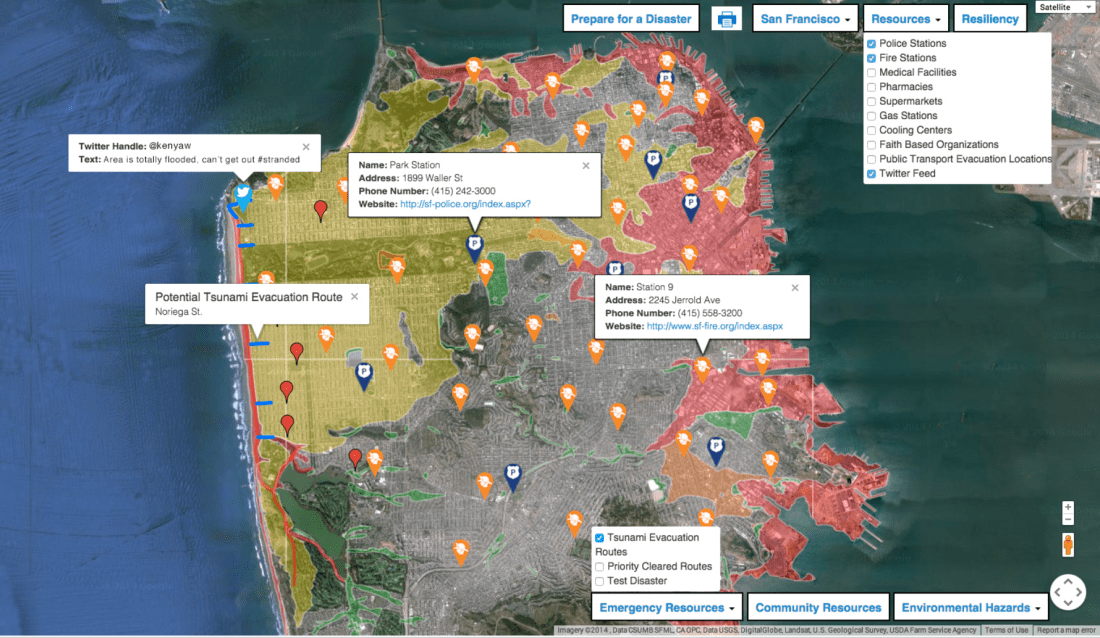Close the Park Station info popup
Viewport: 1100px width, 638px height.
[586, 166]
